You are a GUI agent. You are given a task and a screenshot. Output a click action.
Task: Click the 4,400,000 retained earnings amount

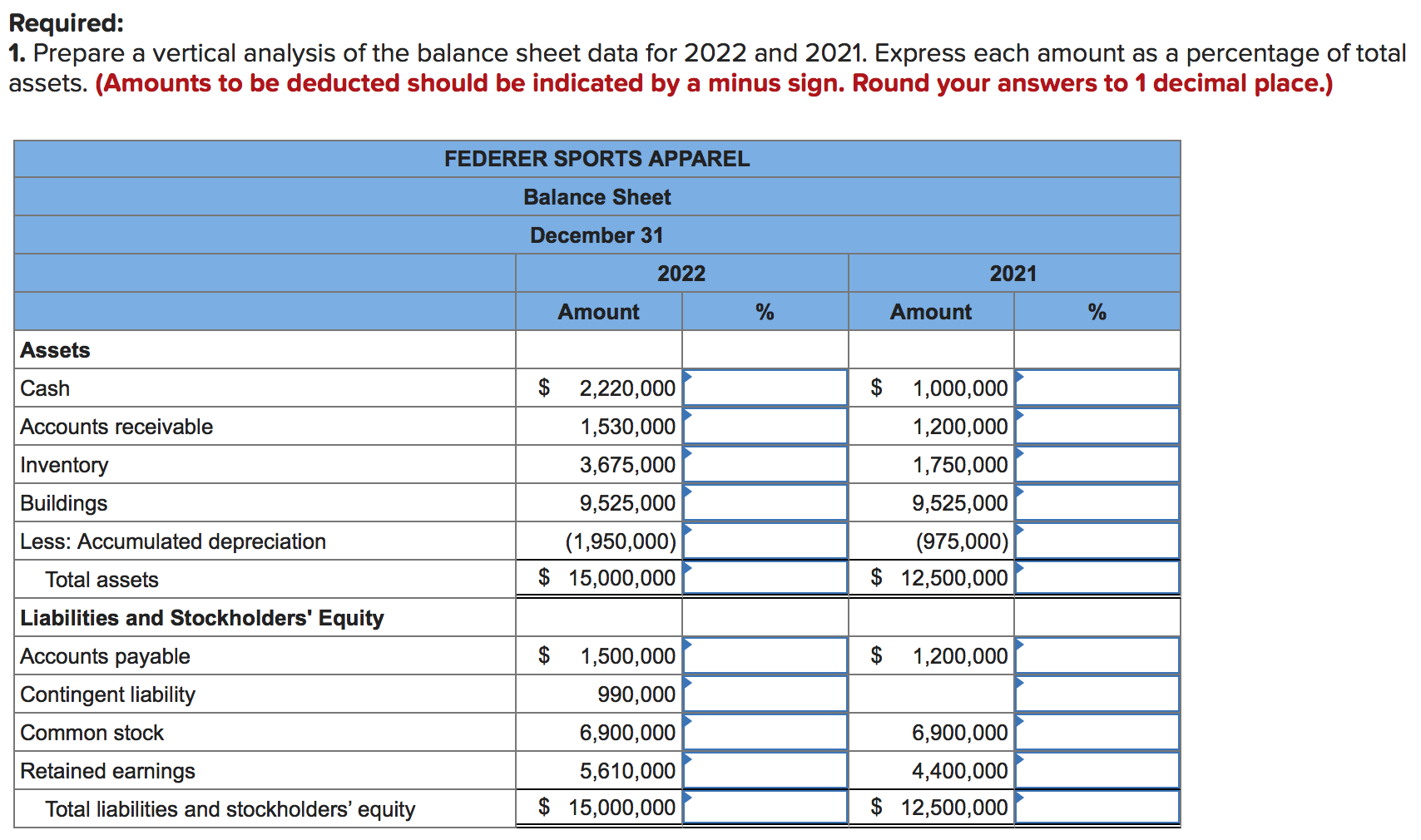(x=960, y=771)
